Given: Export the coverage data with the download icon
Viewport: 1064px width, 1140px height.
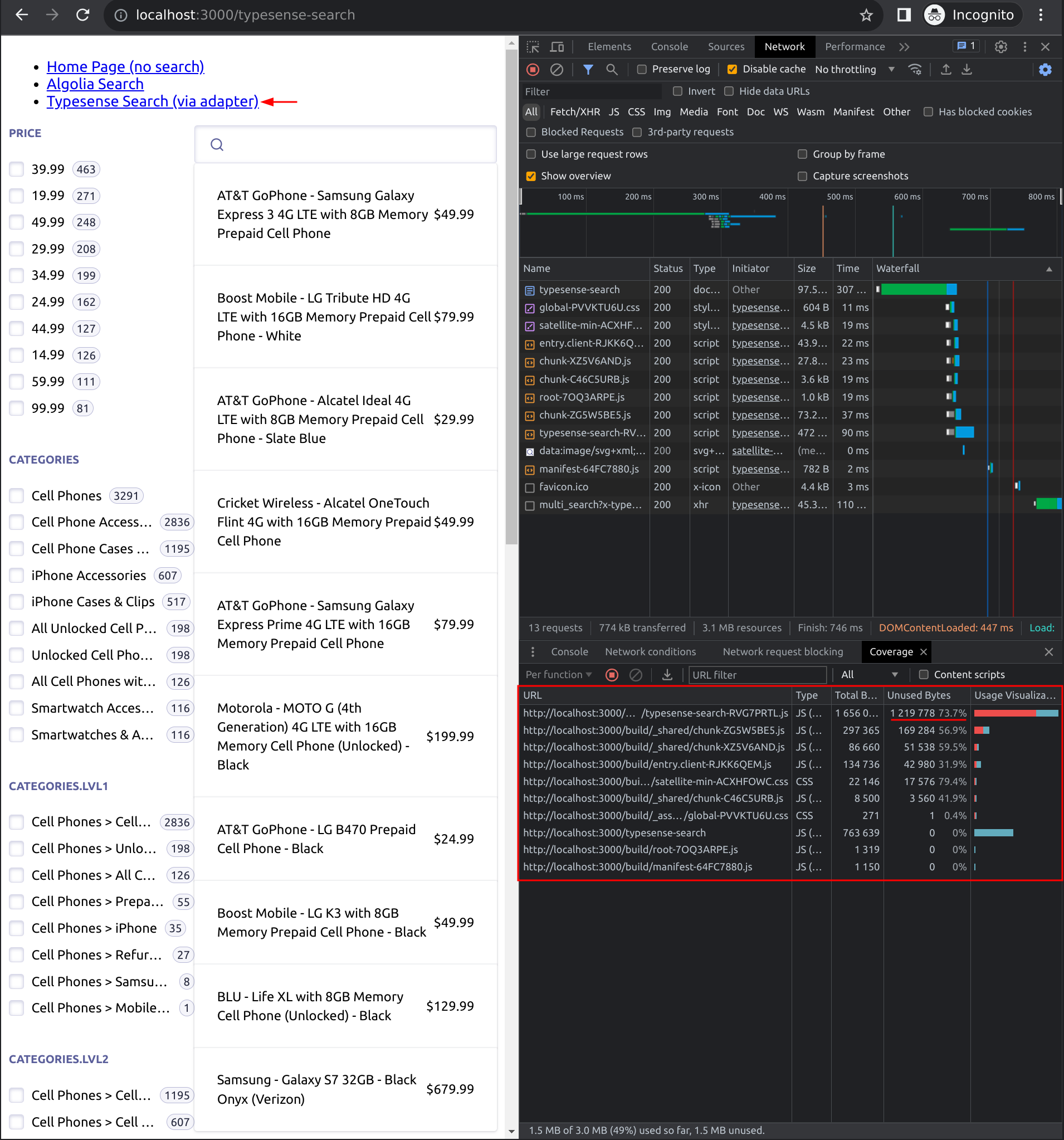Looking at the screenshot, I should click(x=667, y=675).
